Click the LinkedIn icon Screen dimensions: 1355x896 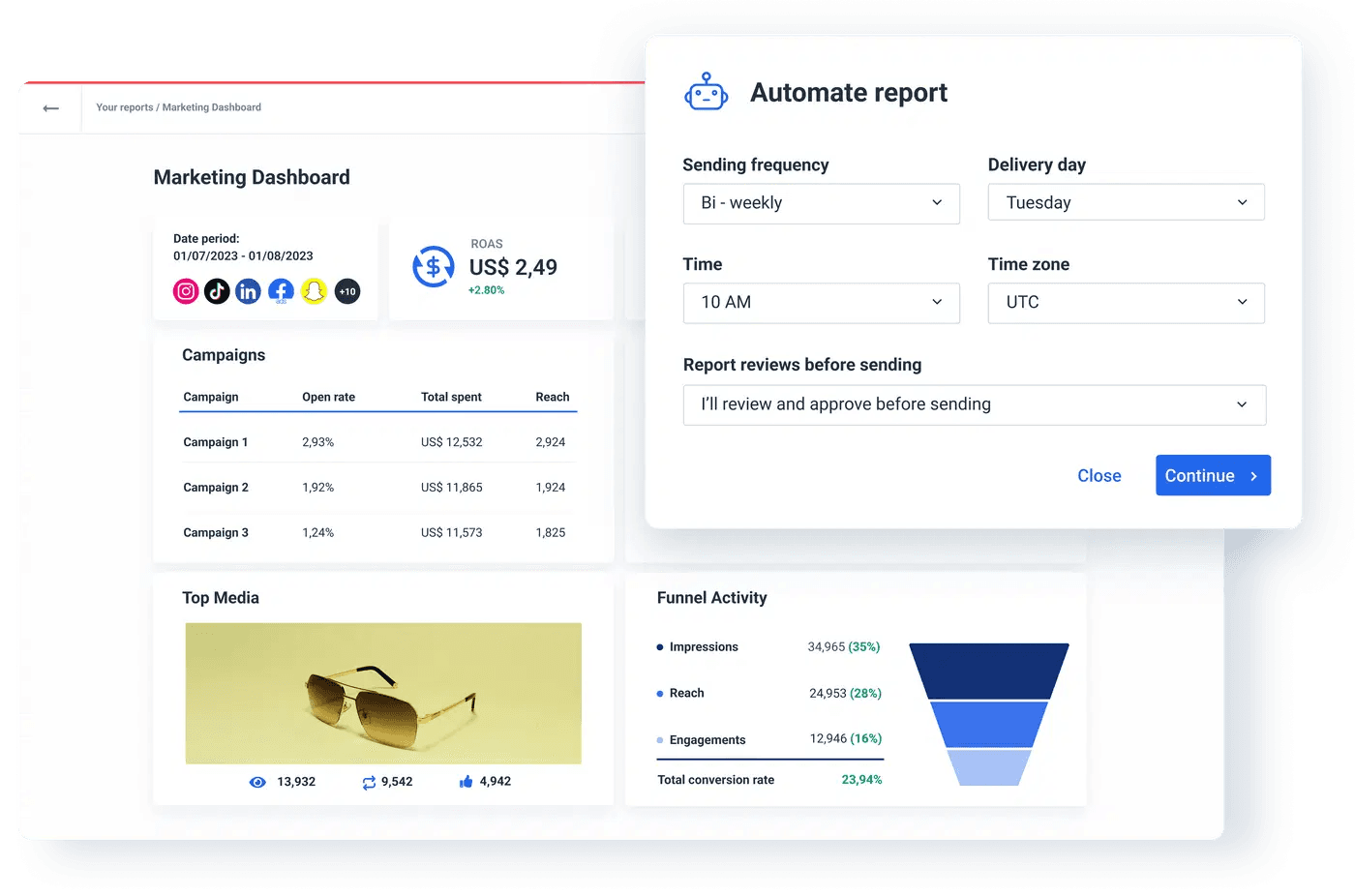click(248, 291)
